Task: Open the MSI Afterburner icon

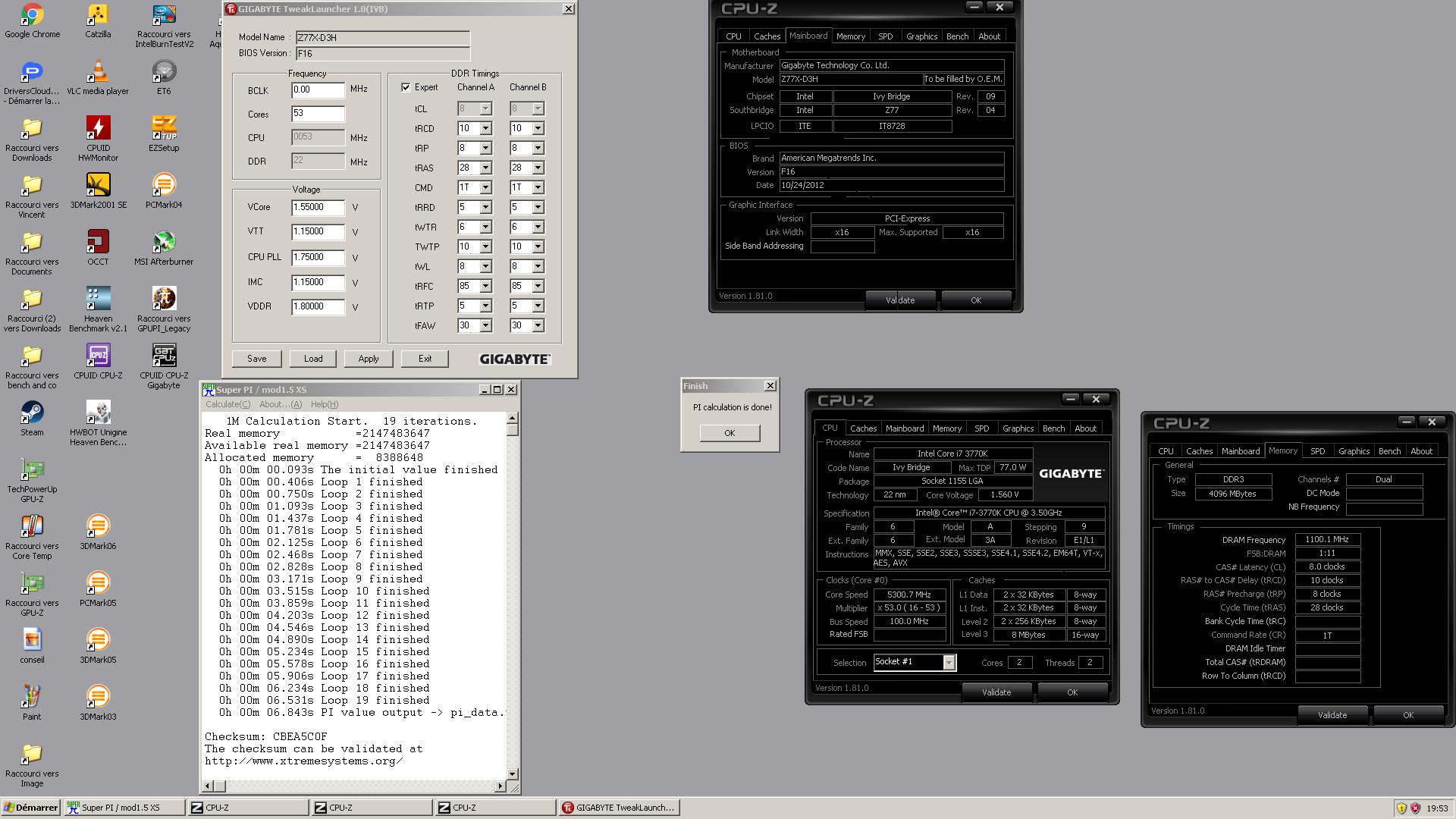Action: point(164,248)
